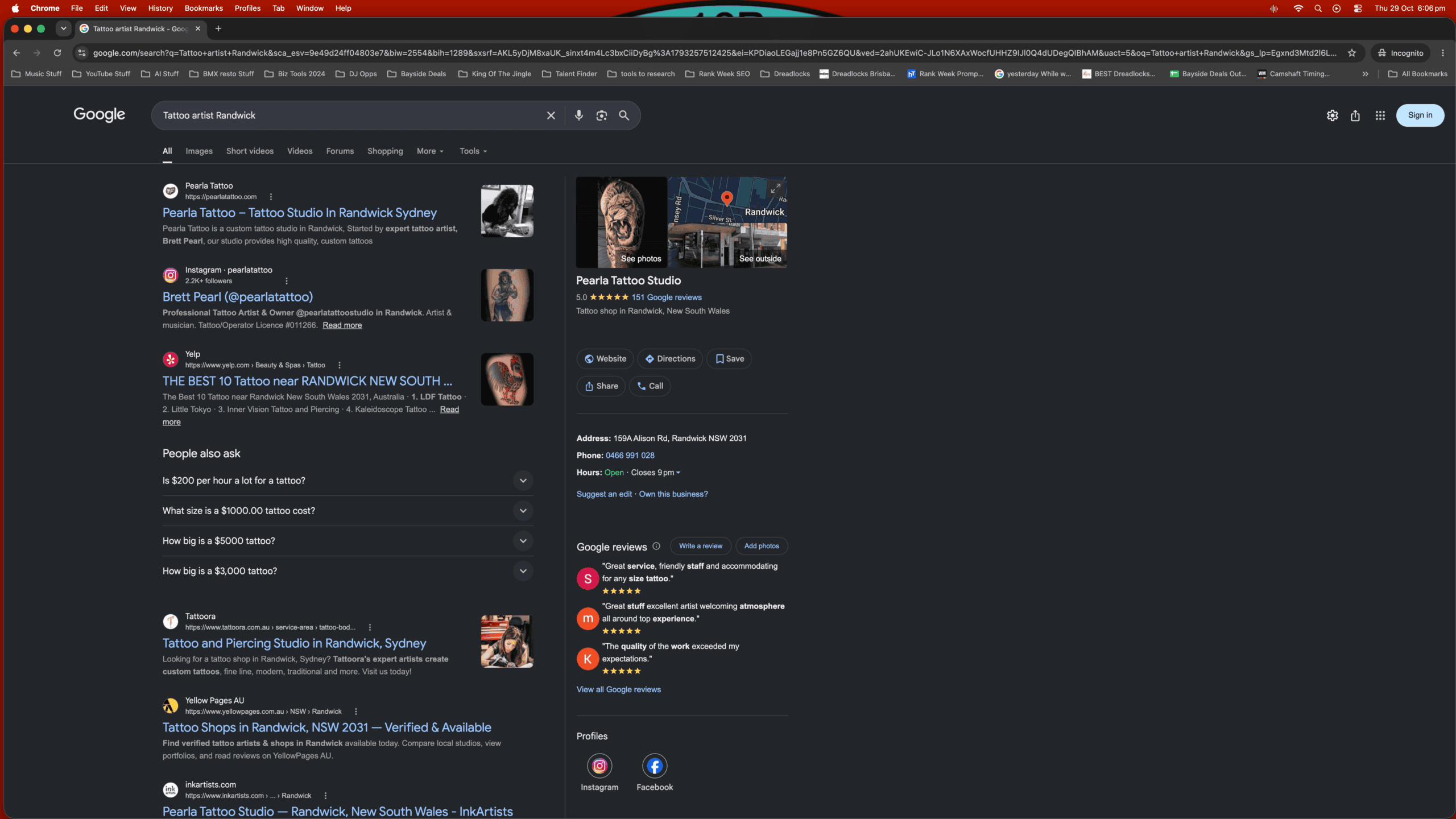This screenshot has height=819, width=1456.
Task: Click the Google reviews info icon
Action: [656, 546]
